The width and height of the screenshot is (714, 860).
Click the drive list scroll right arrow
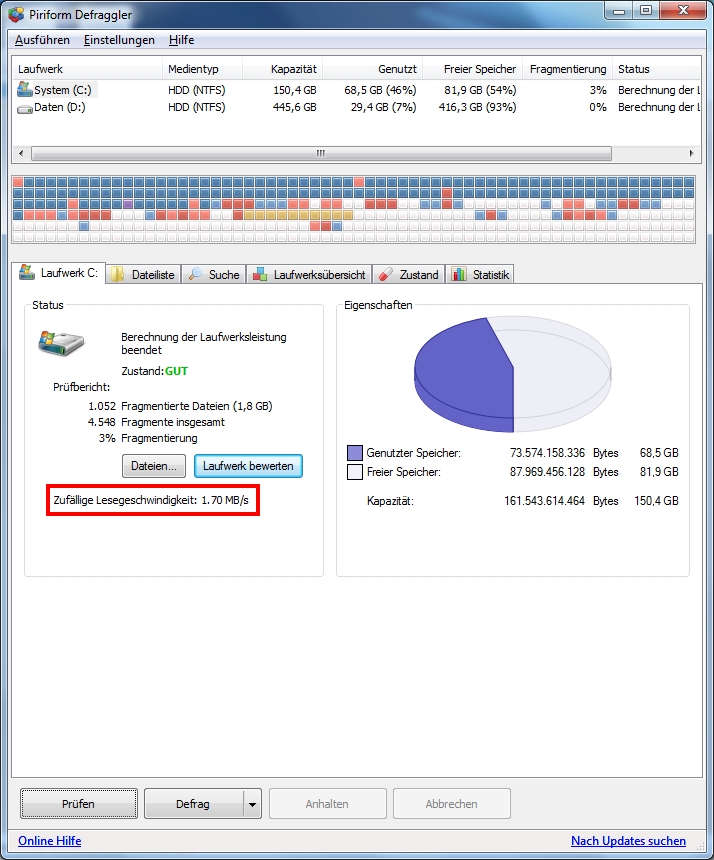click(x=692, y=153)
